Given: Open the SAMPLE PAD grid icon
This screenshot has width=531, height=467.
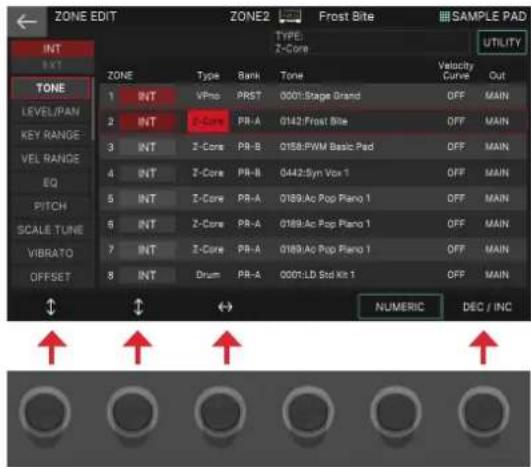Looking at the screenshot, I should (444, 16).
